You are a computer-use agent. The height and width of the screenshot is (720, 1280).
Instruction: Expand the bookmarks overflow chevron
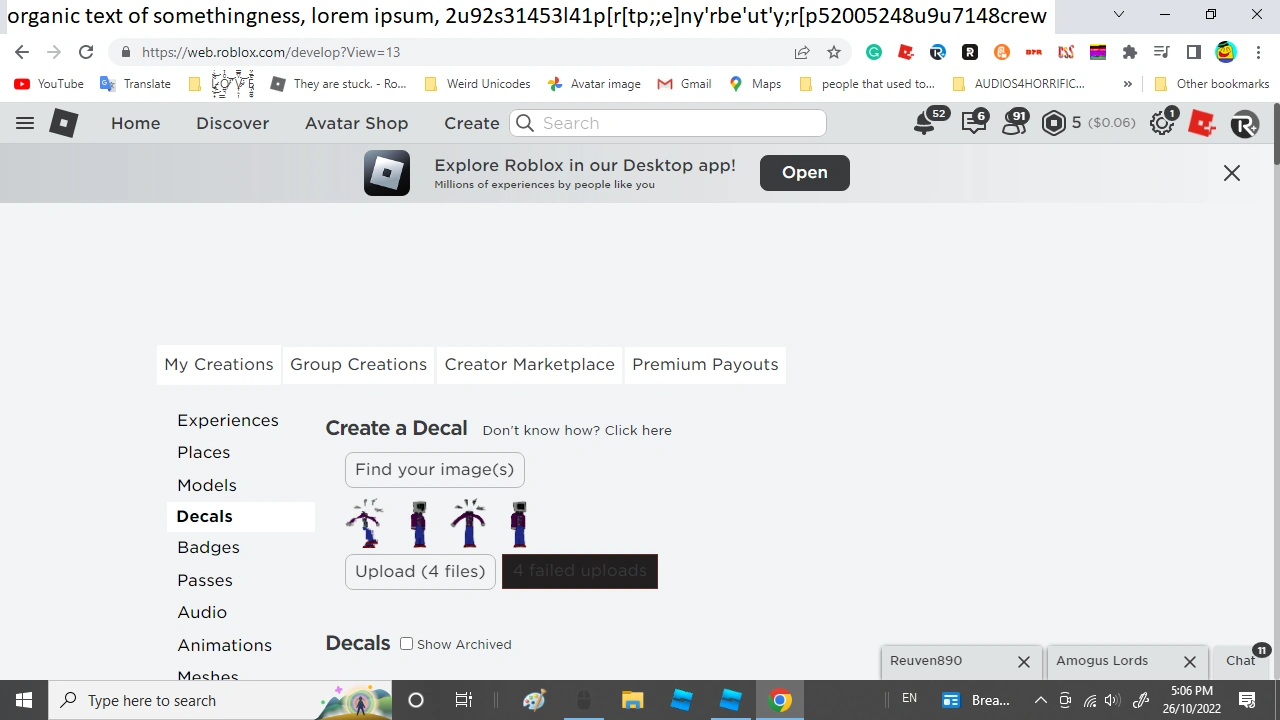coord(1128,84)
